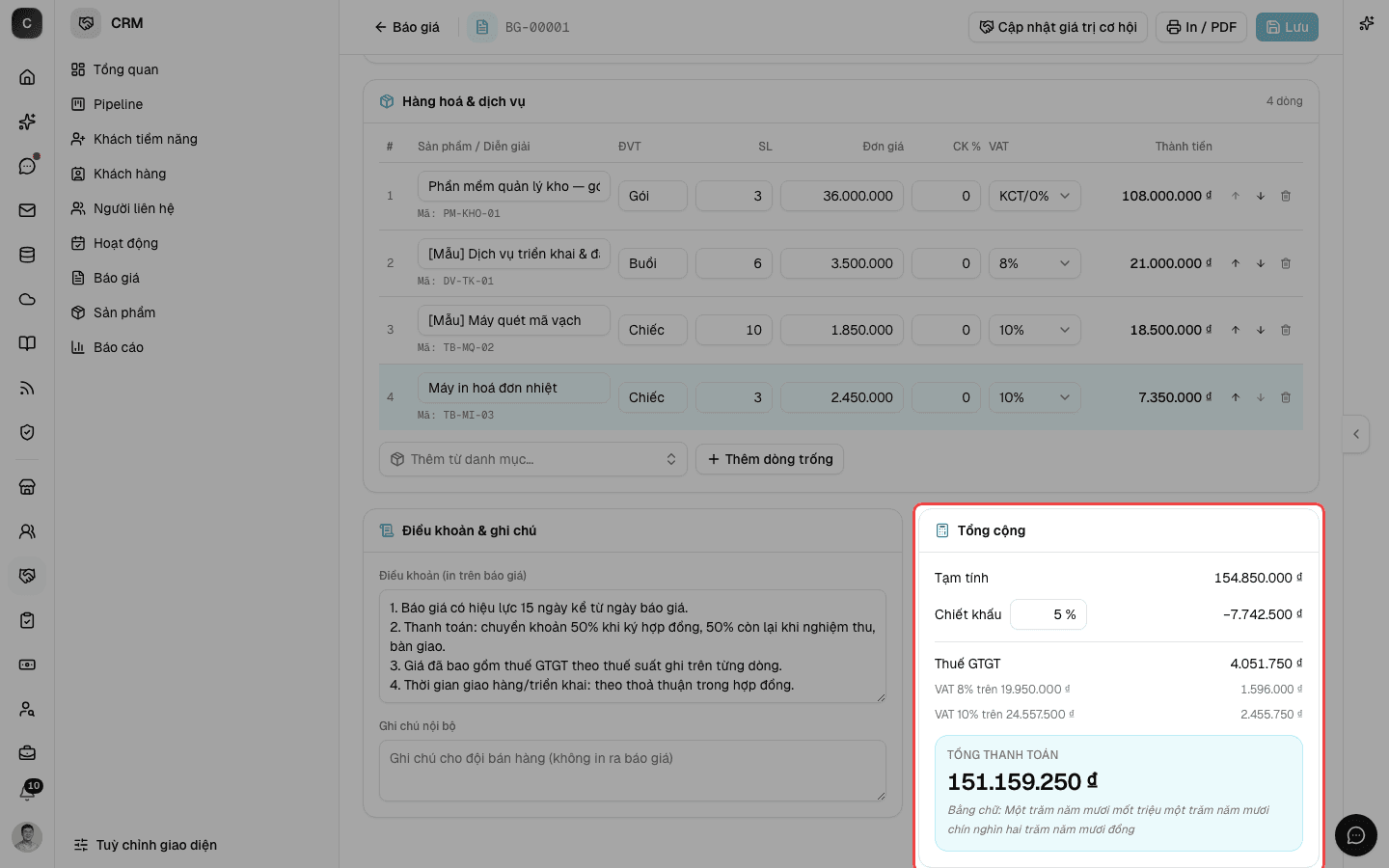
Task: Open the shield icon in left rail
Action: point(27,432)
